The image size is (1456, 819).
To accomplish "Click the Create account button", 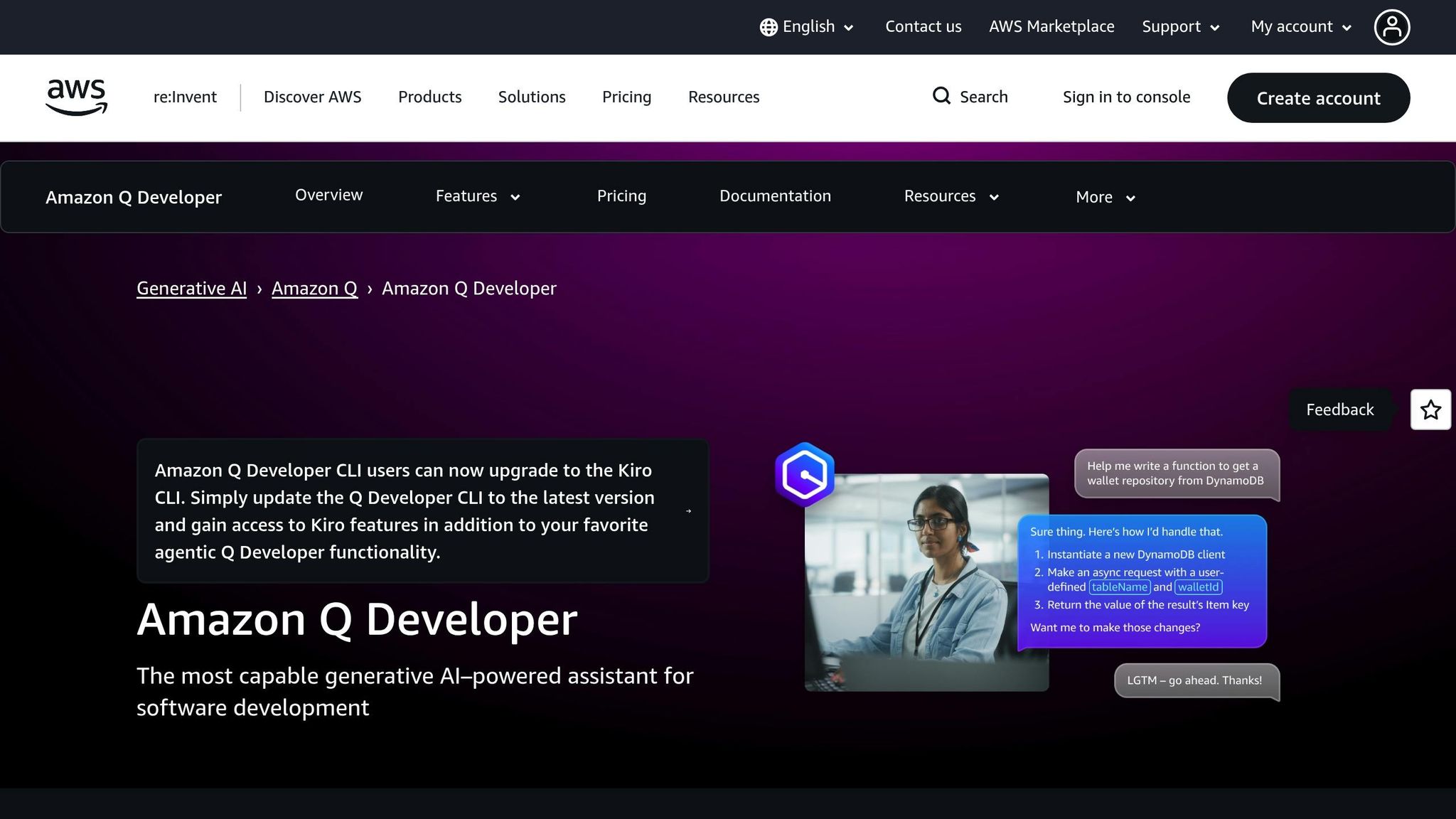I will tap(1318, 97).
